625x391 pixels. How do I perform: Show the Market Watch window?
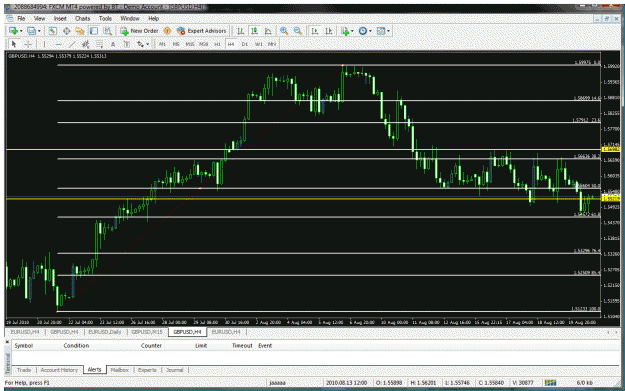pos(52,31)
